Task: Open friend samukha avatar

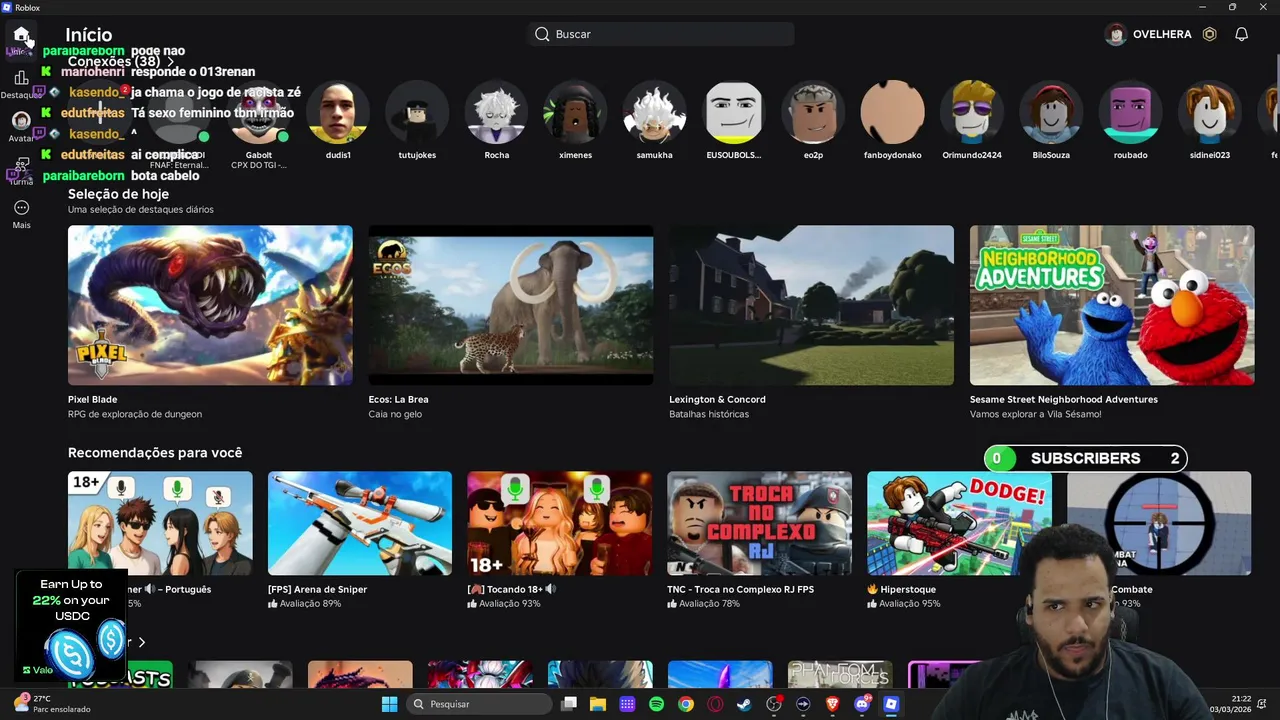Action: tap(654, 112)
